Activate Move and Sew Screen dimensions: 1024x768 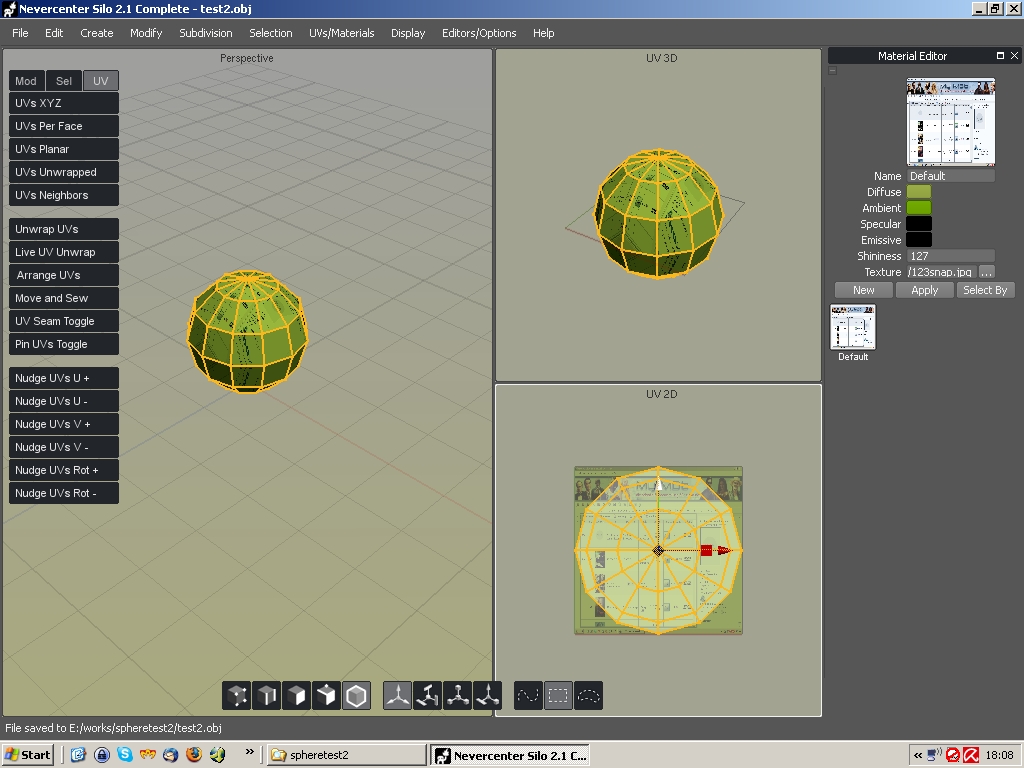tap(64, 298)
